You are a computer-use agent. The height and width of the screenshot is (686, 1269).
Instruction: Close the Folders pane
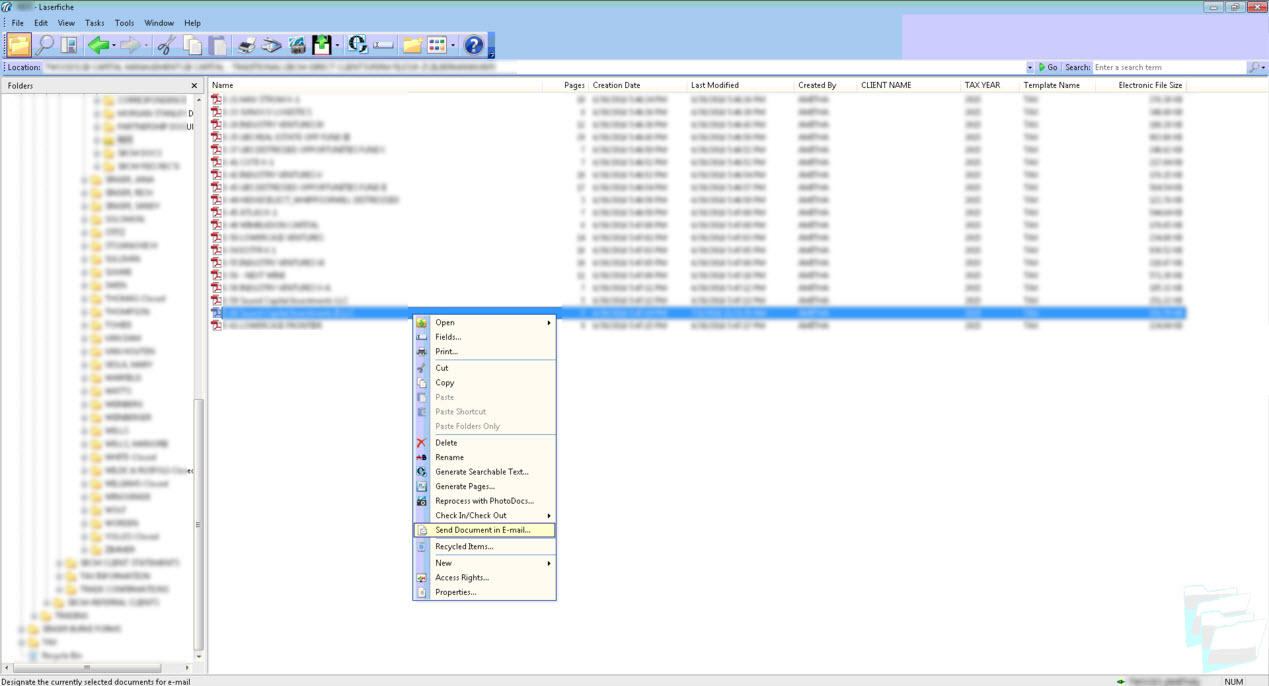pyautogui.click(x=194, y=86)
